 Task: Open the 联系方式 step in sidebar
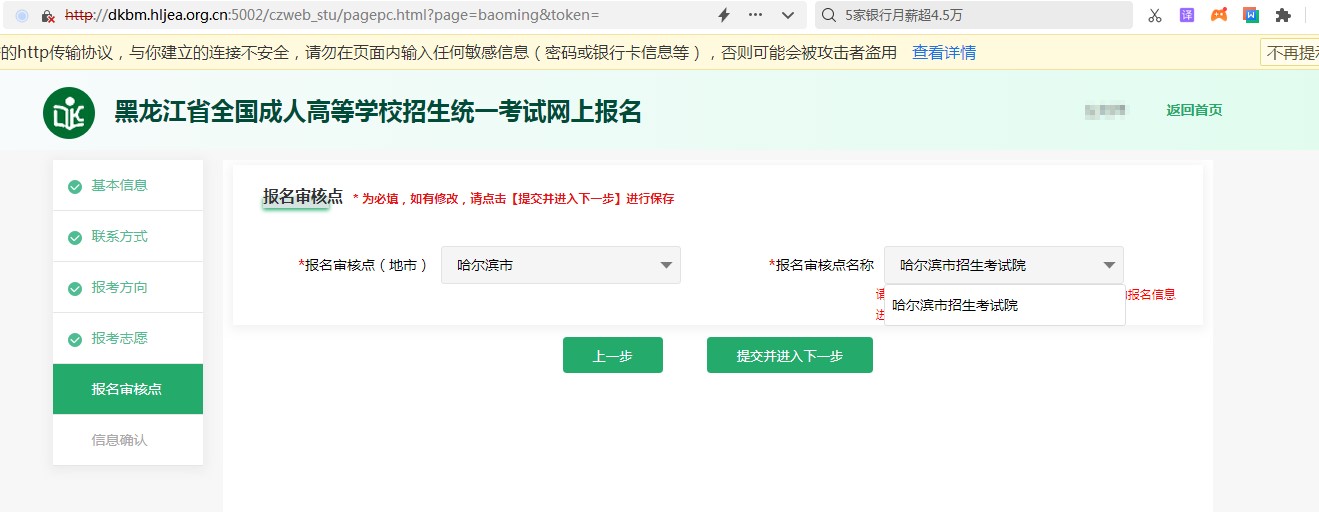point(119,236)
